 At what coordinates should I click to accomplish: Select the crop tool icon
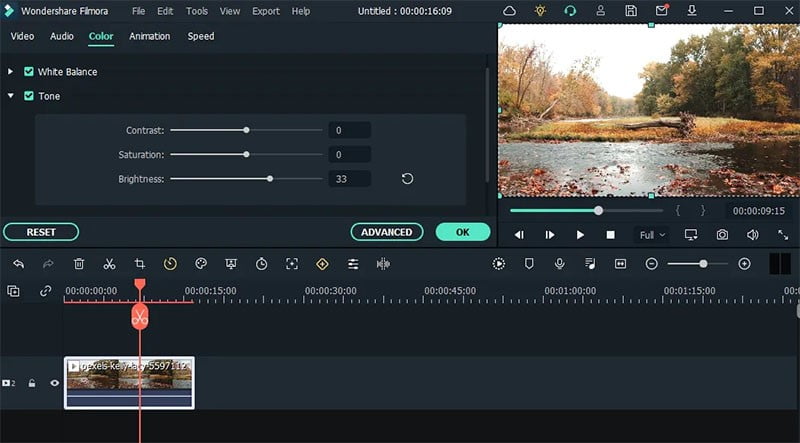pyautogui.click(x=140, y=264)
